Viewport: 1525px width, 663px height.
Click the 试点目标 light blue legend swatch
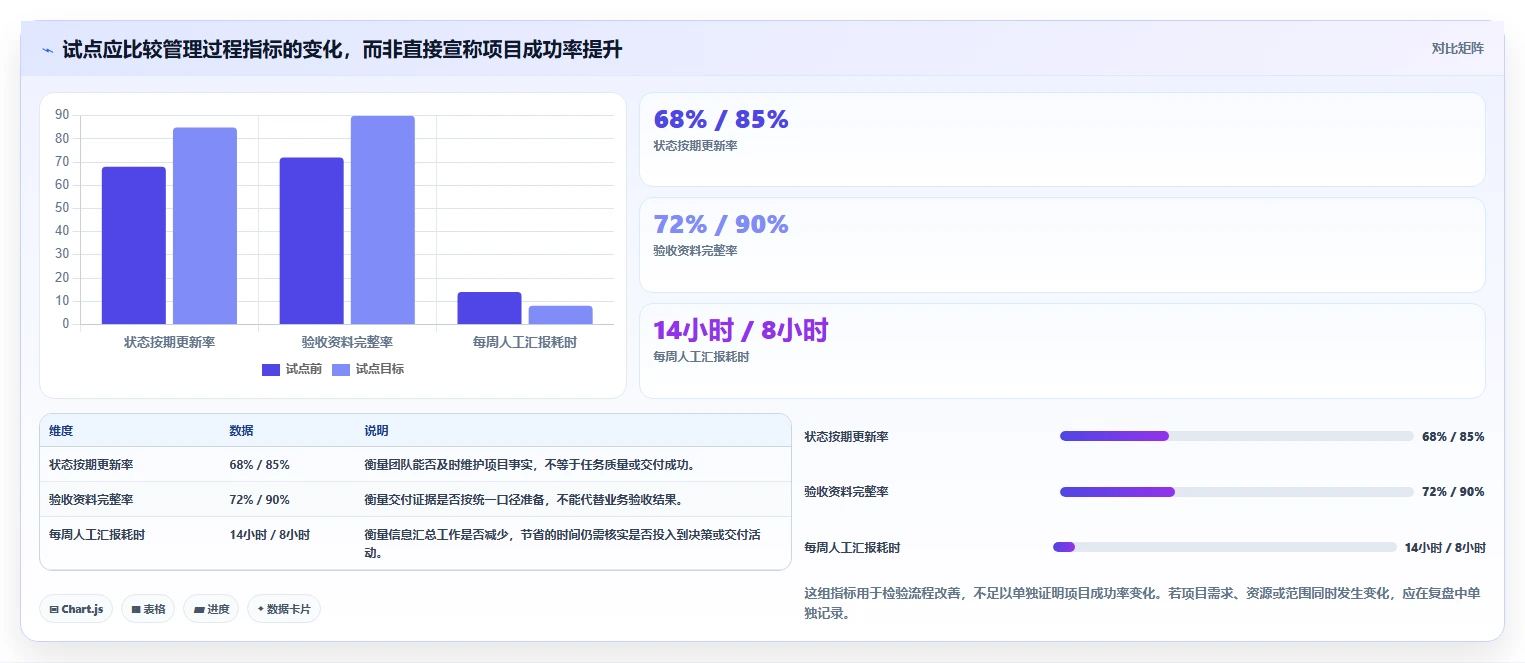coord(340,370)
